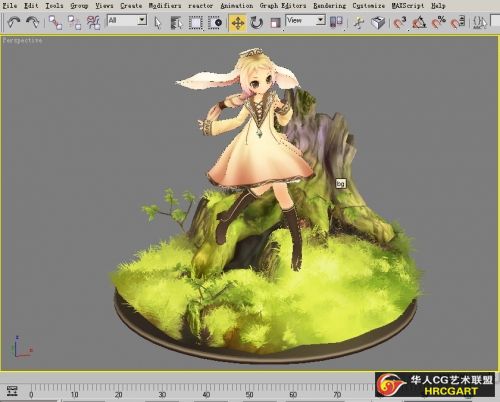Open the Group menu

click(79, 6)
